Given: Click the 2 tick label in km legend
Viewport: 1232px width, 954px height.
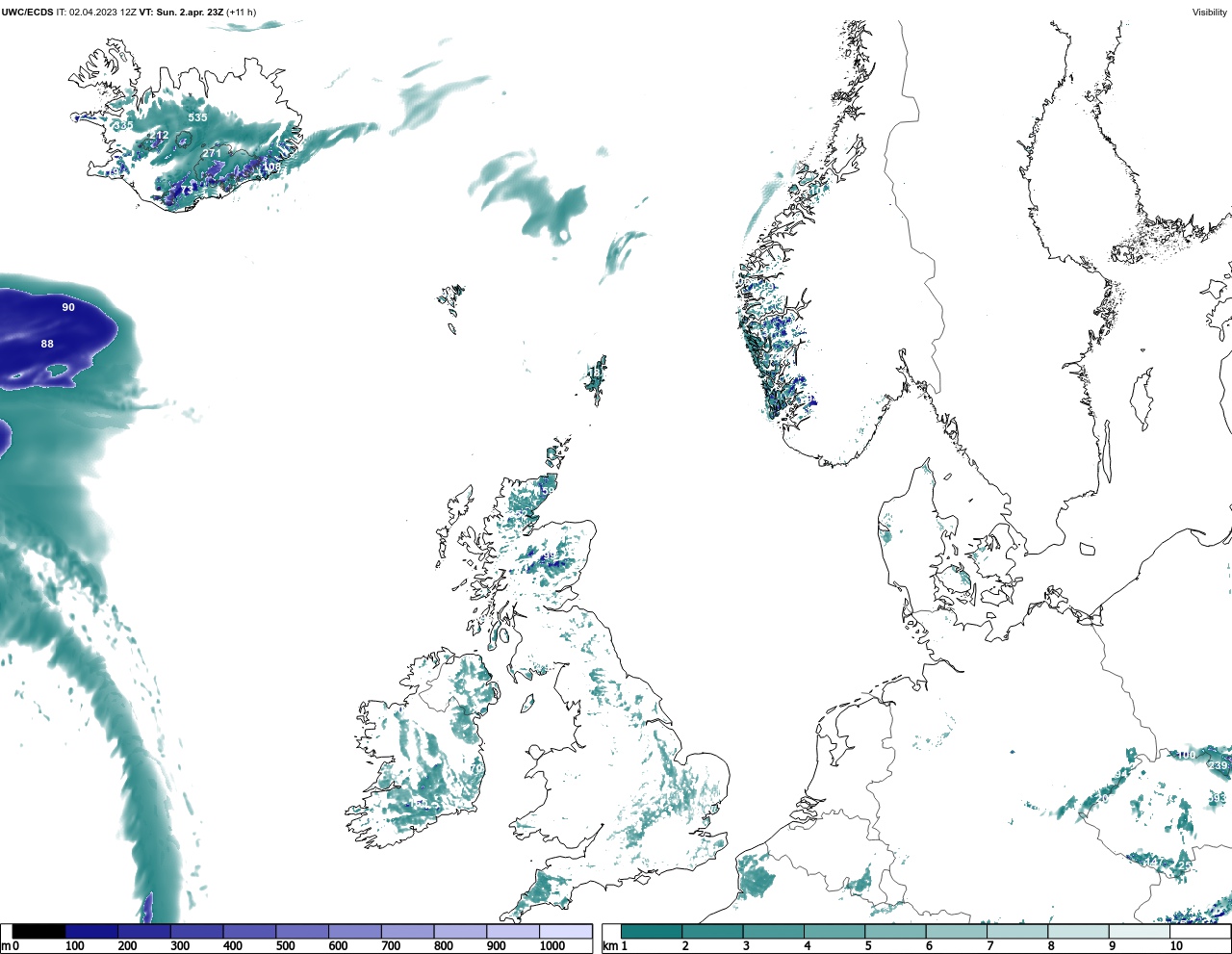Looking at the screenshot, I should 685,947.
